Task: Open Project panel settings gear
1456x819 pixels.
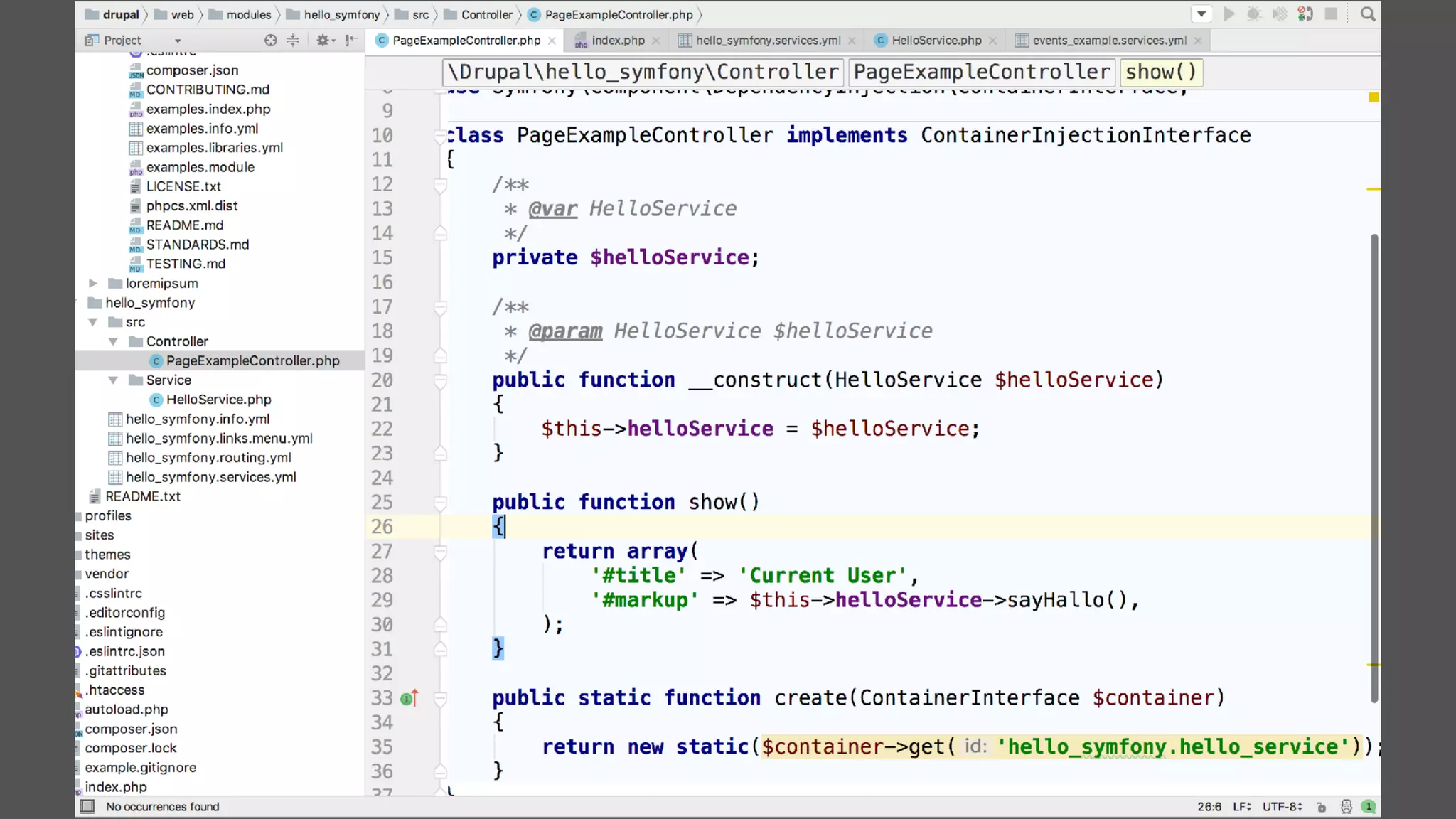Action: tap(323, 41)
